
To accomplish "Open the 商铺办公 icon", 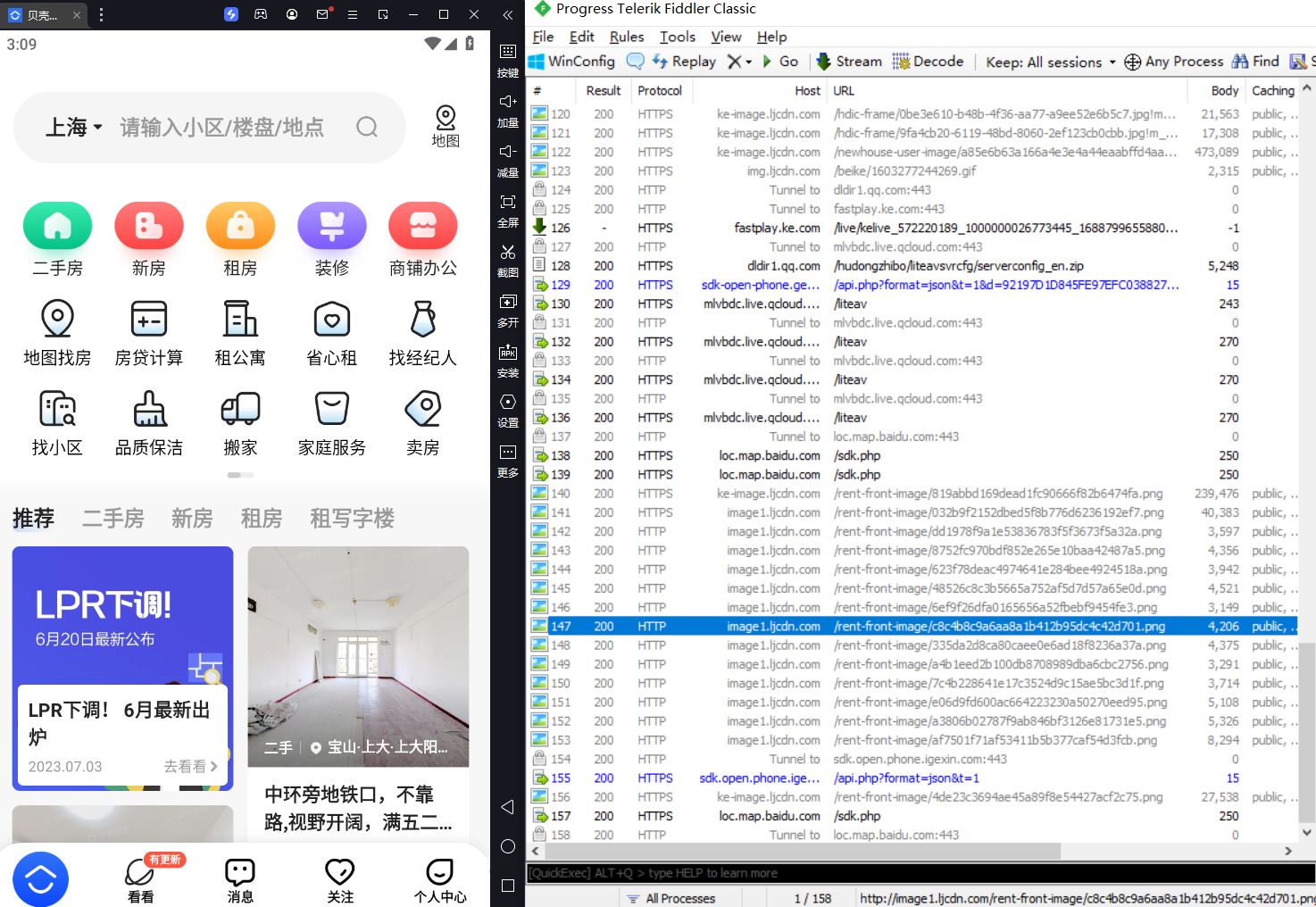I will pyautogui.click(x=423, y=226).
